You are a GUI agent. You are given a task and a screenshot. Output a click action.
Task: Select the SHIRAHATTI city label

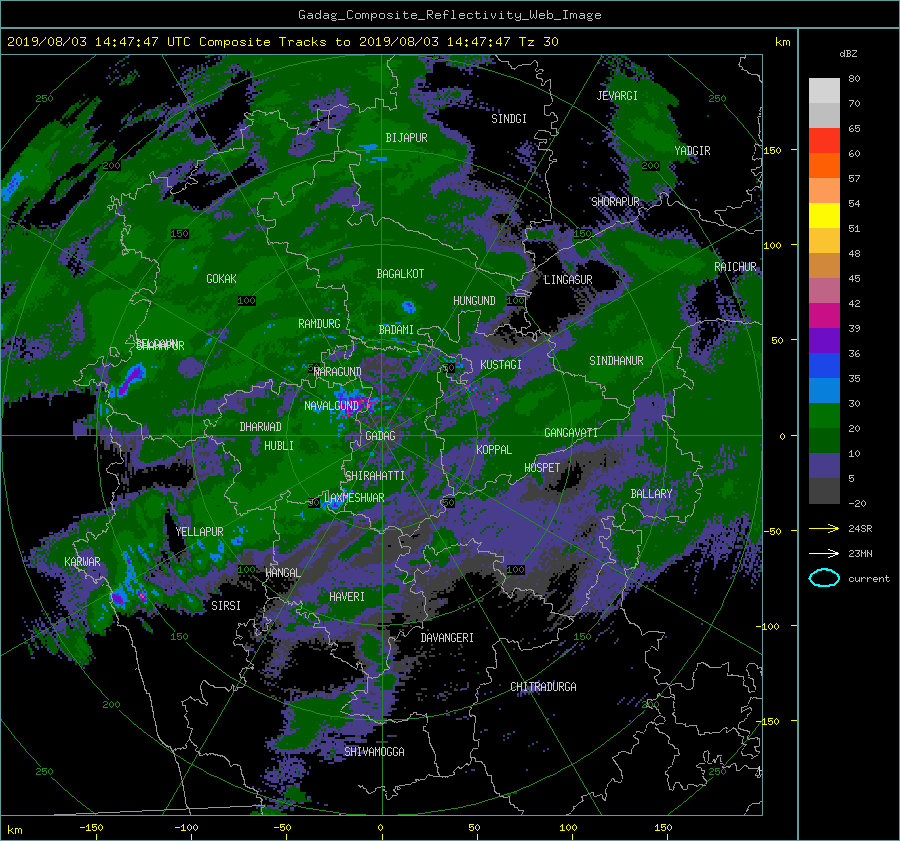(x=375, y=475)
